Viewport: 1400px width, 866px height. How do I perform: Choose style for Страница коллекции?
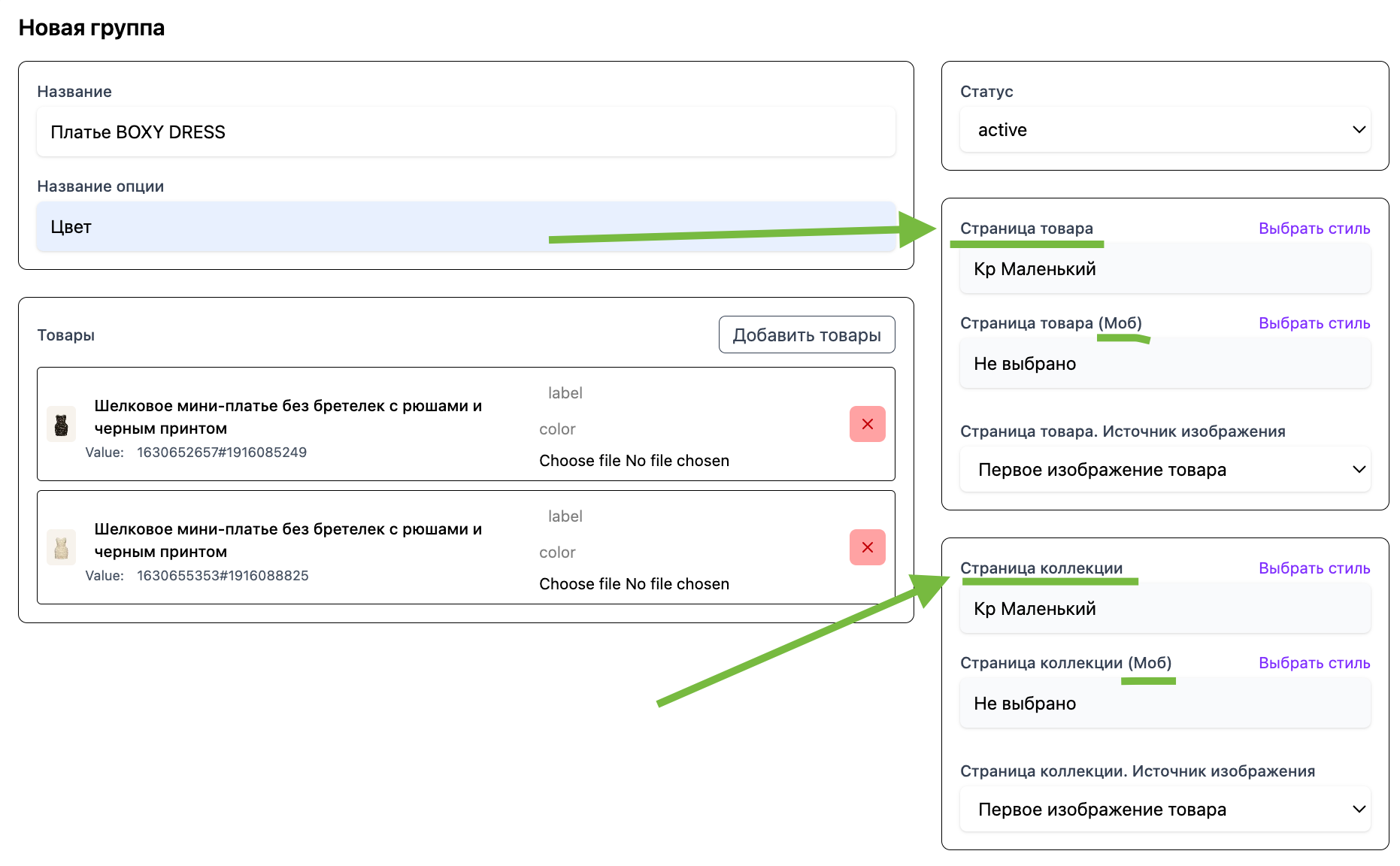tap(1314, 568)
